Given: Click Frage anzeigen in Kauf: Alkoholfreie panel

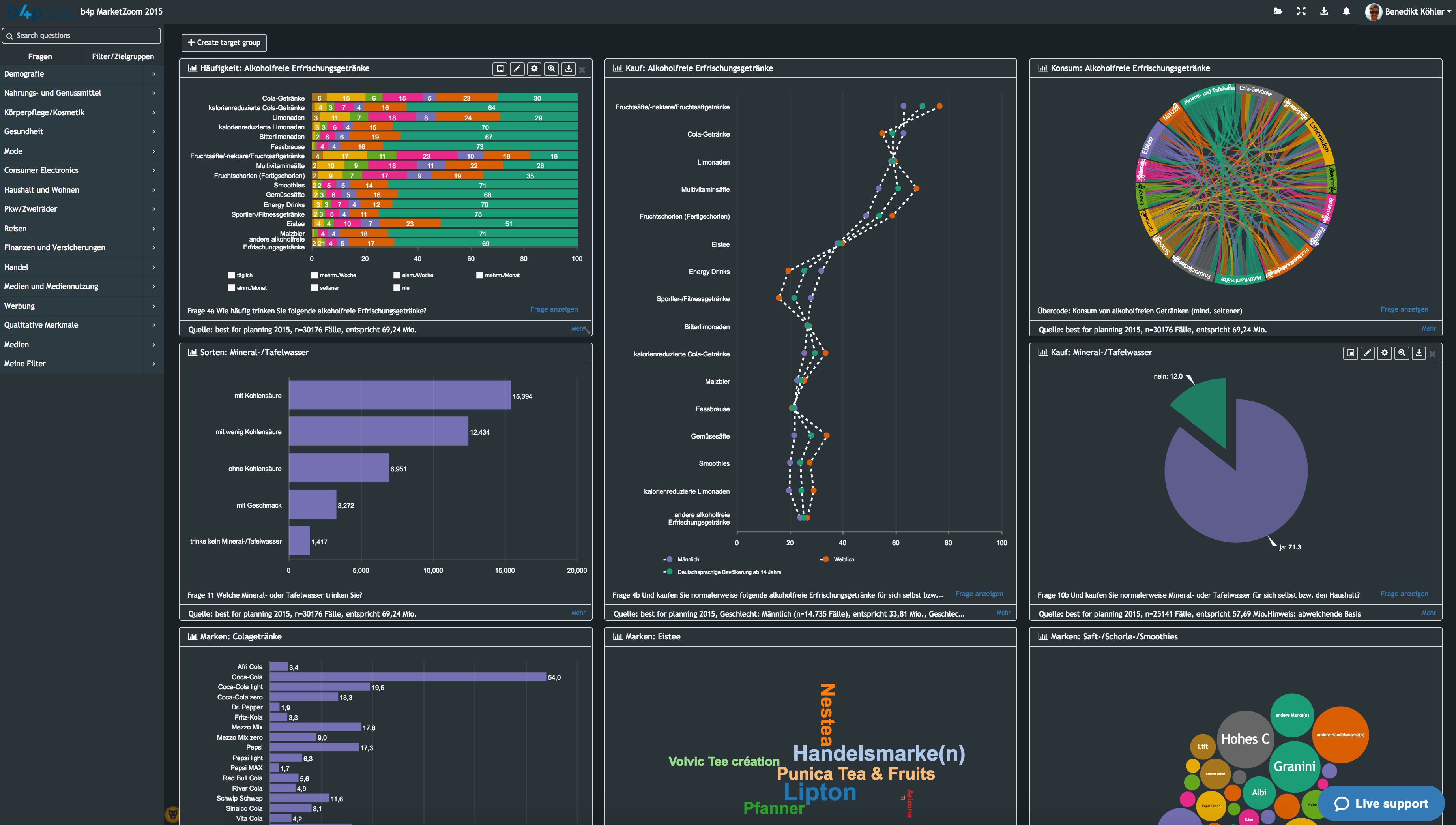Looking at the screenshot, I should [979, 594].
